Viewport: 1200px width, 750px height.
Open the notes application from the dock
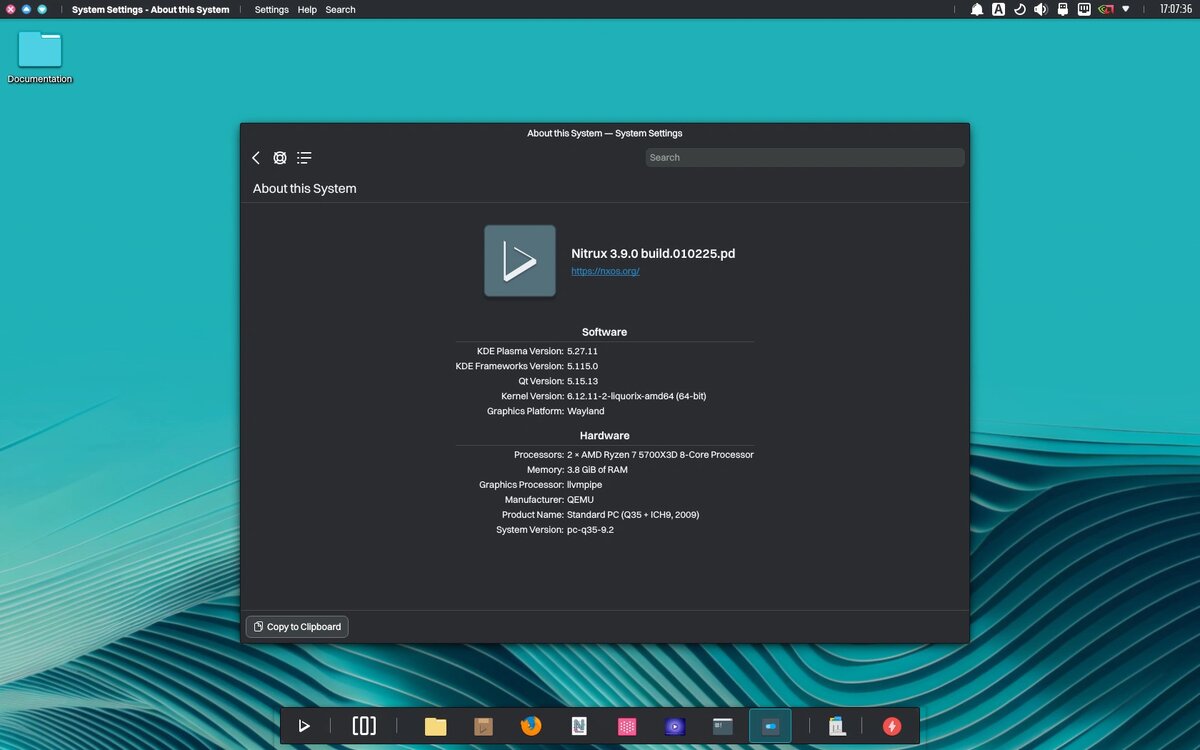coord(579,725)
